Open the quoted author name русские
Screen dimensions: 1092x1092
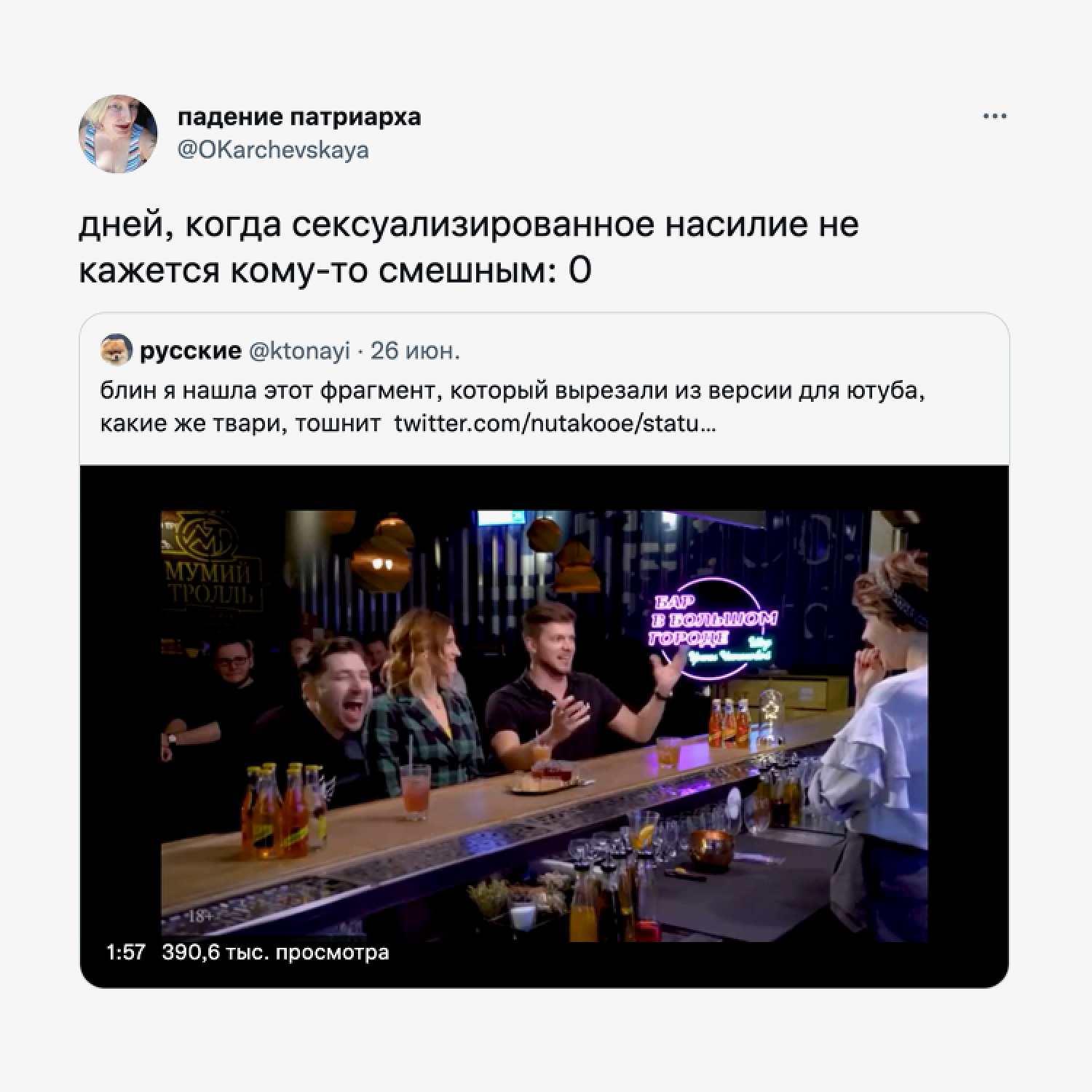(190, 351)
